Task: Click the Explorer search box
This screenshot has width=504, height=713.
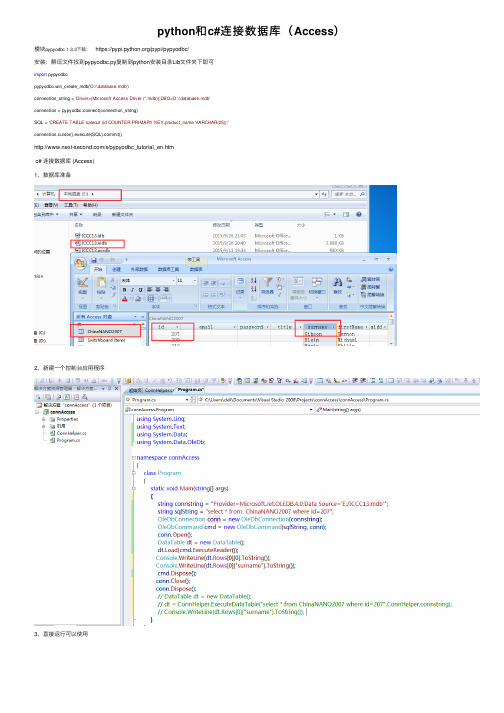Action: click(349, 194)
